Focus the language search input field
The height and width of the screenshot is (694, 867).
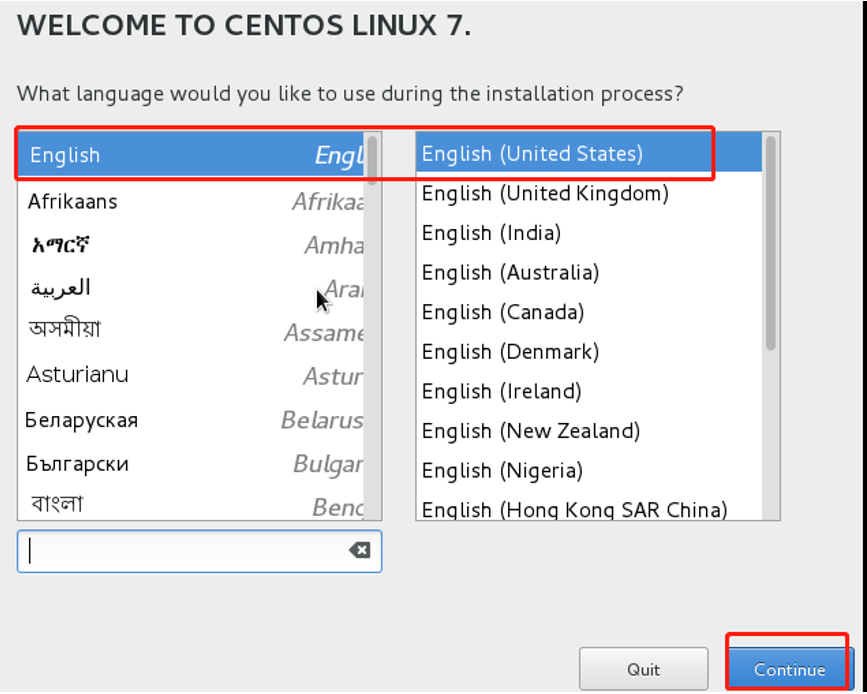200,551
